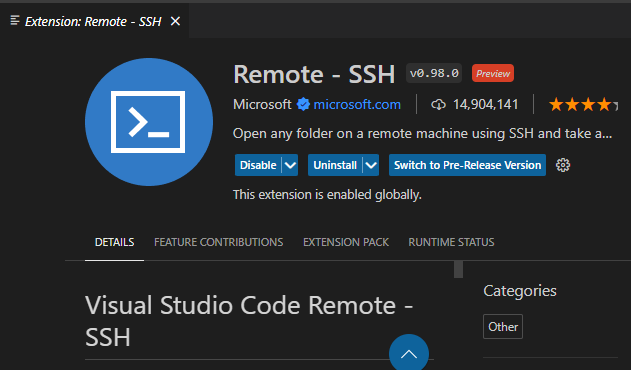631x370 pixels.
Task: Click the Visual Studio Code Remote - SSH heading
Action: 249,321
